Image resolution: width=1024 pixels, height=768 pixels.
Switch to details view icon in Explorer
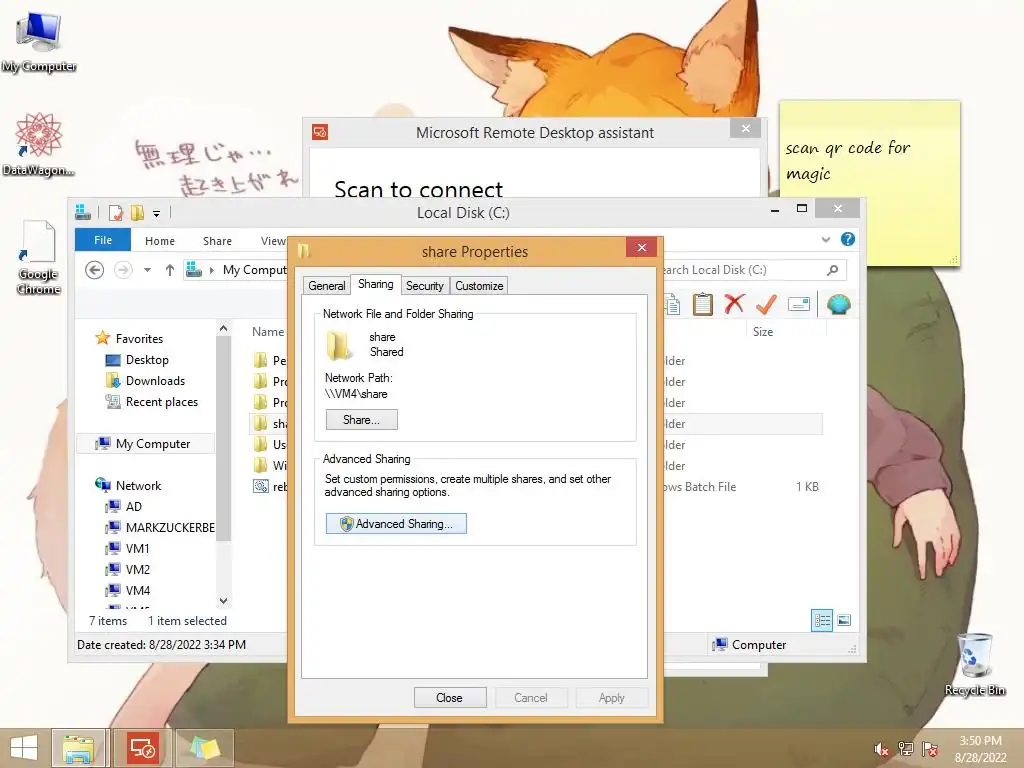tap(822, 620)
